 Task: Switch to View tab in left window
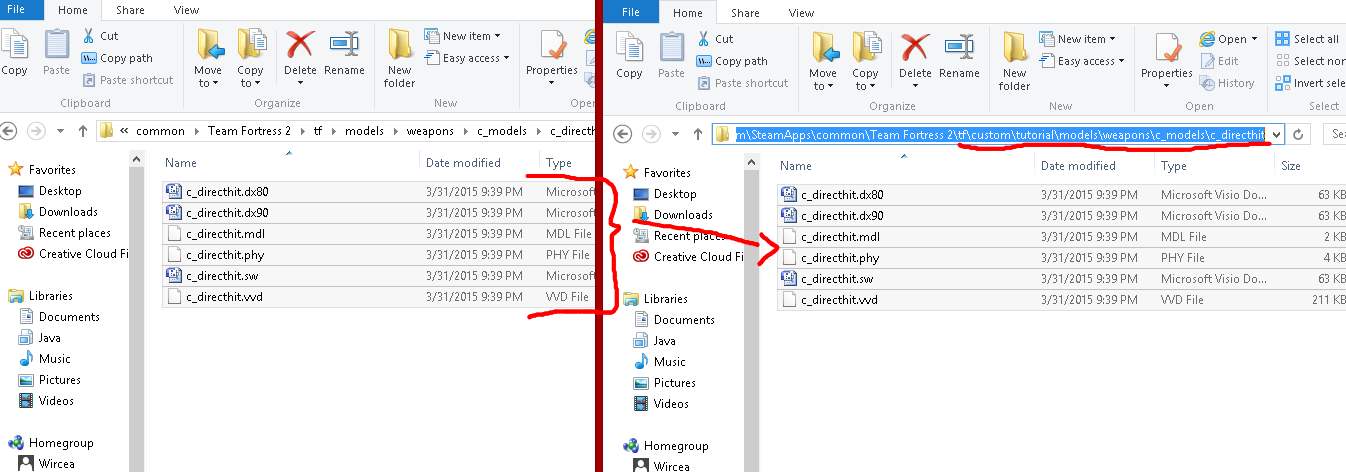pyautogui.click(x=186, y=10)
